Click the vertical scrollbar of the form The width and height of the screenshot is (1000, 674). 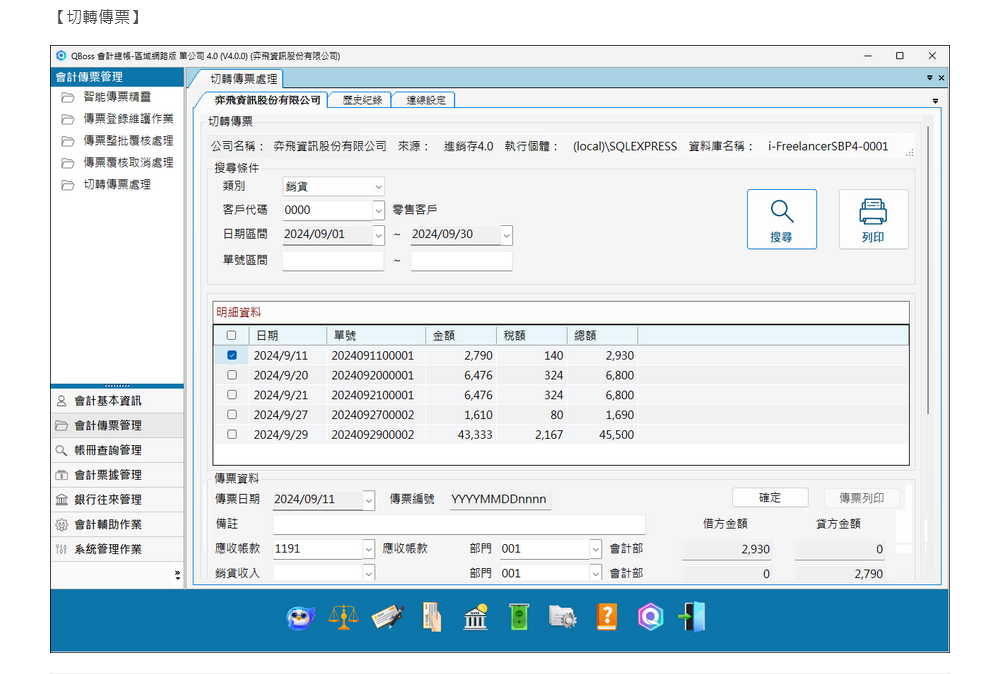[928, 271]
